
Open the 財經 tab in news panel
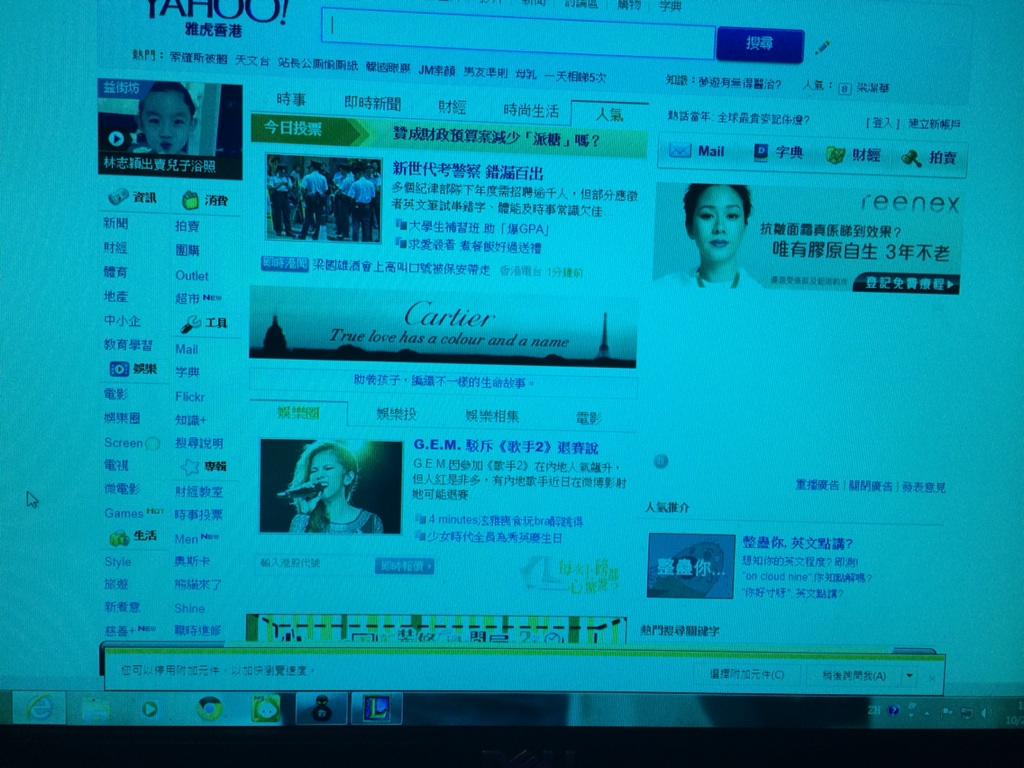pos(452,107)
